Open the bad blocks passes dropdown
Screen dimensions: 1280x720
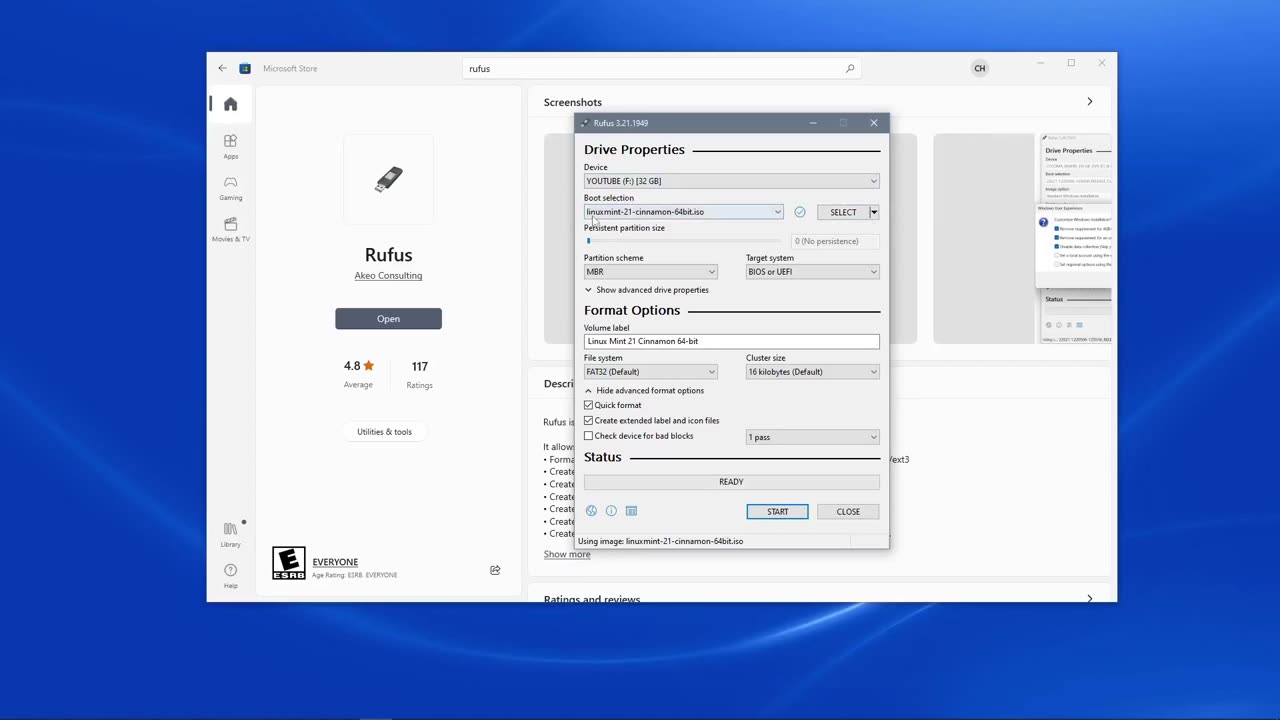(x=812, y=437)
